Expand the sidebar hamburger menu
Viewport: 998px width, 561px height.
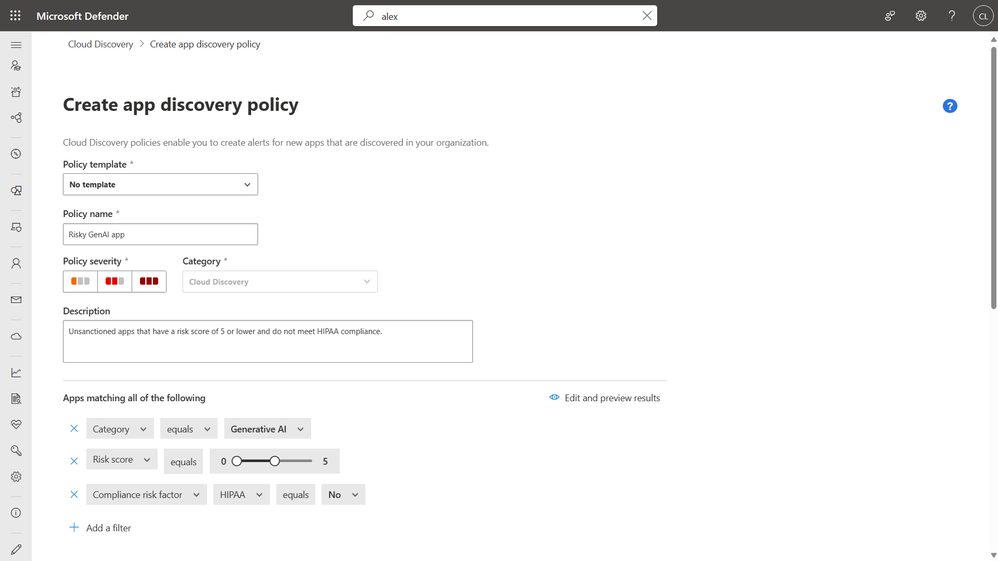point(16,45)
